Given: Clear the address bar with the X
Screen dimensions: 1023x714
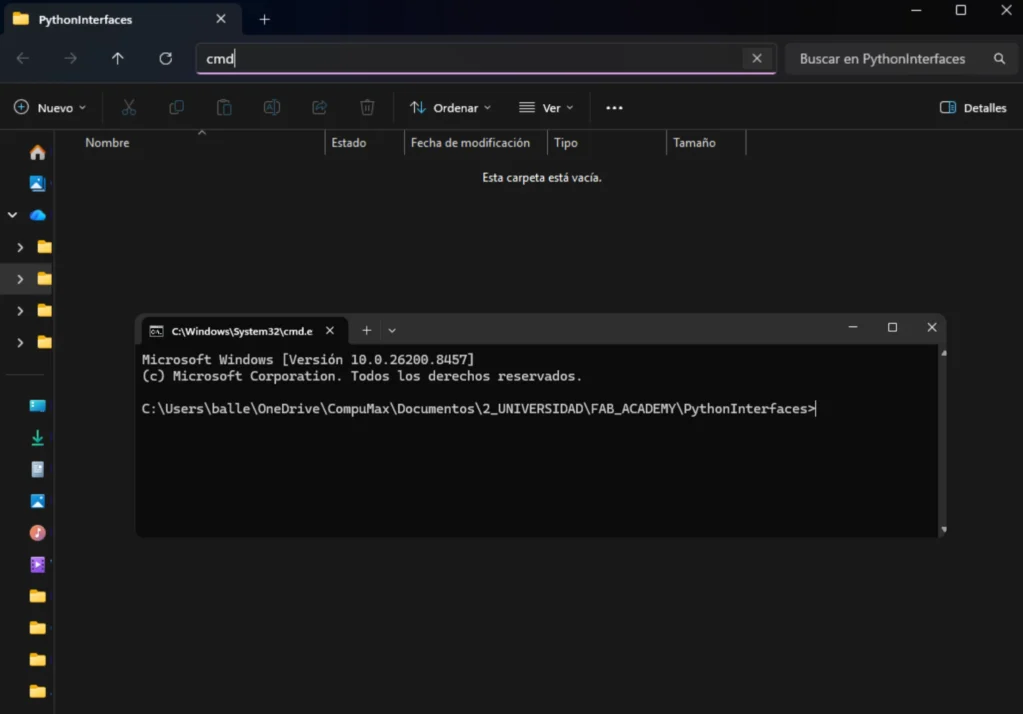Looking at the screenshot, I should point(757,58).
